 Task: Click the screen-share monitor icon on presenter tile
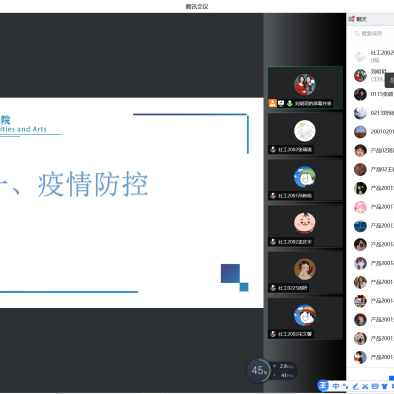click(281, 103)
